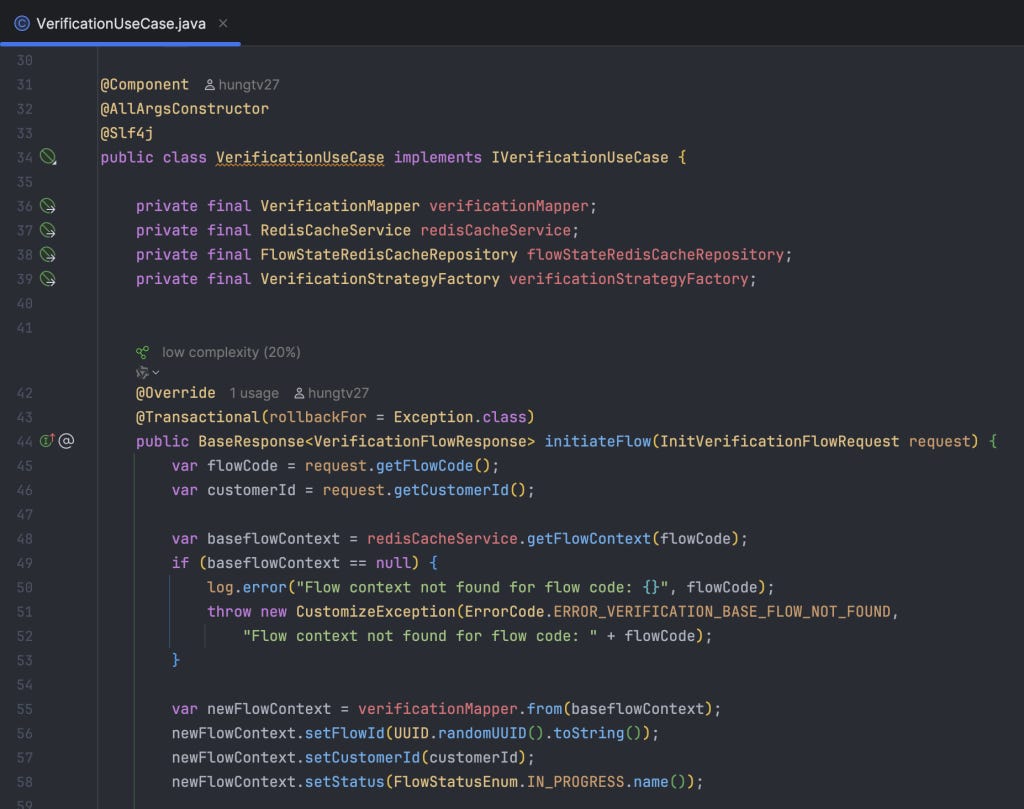
Task: Click the @ gutter icon on line 44
Action: pyautogui.click(x=66, y=441)
